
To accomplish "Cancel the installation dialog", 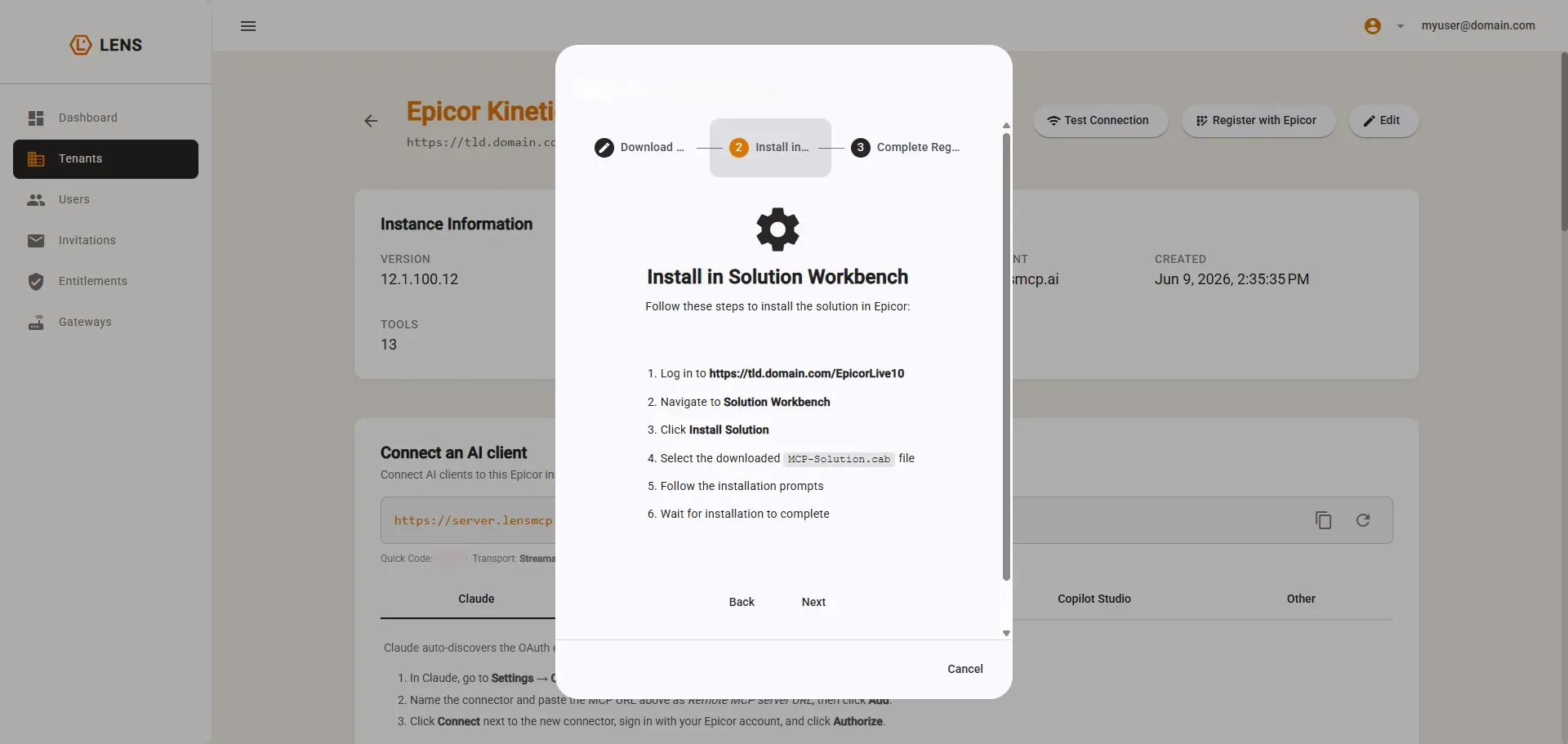I will tap(965, 670).
